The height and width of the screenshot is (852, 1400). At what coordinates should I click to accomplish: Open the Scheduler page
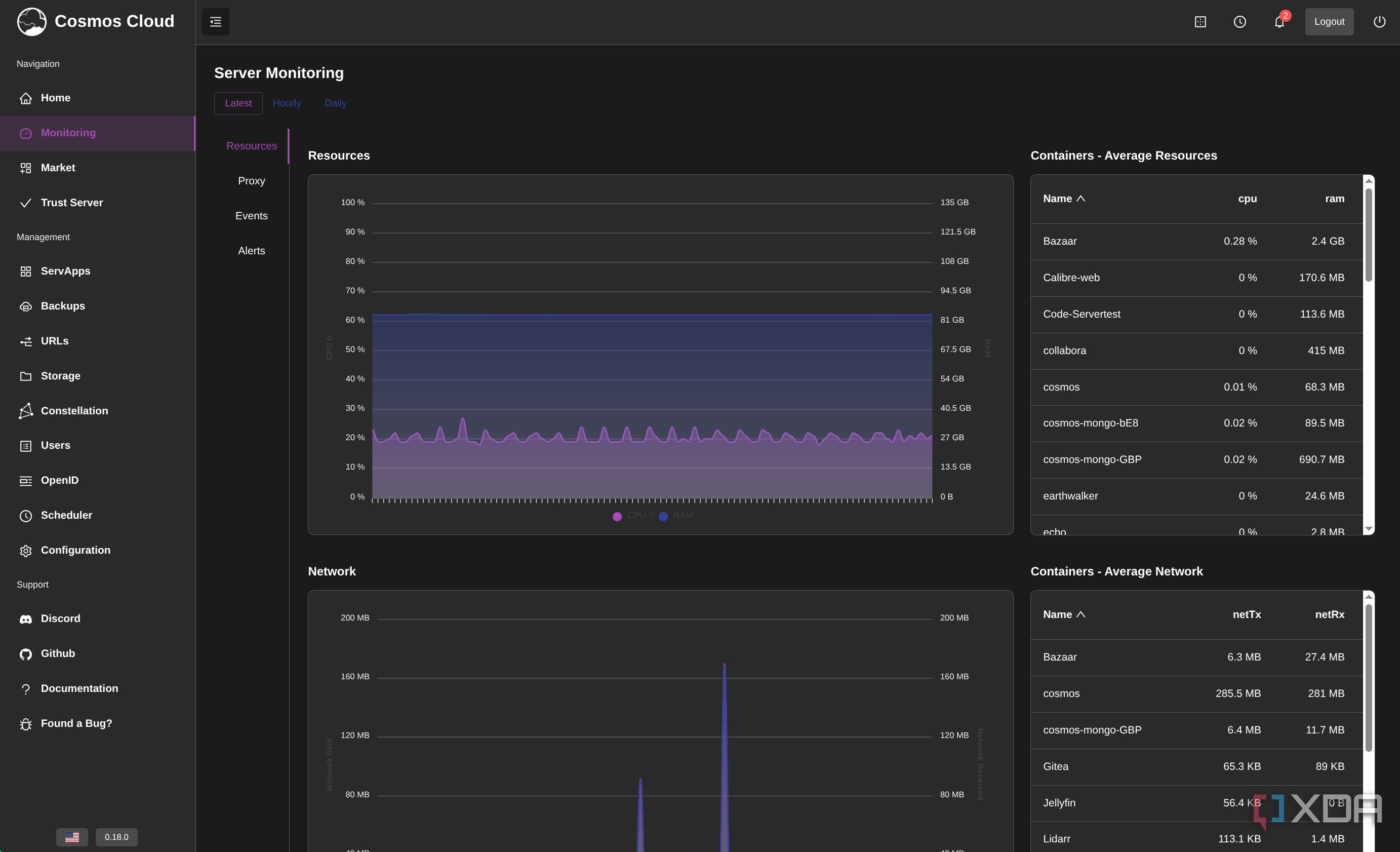[x=98, y=516]
